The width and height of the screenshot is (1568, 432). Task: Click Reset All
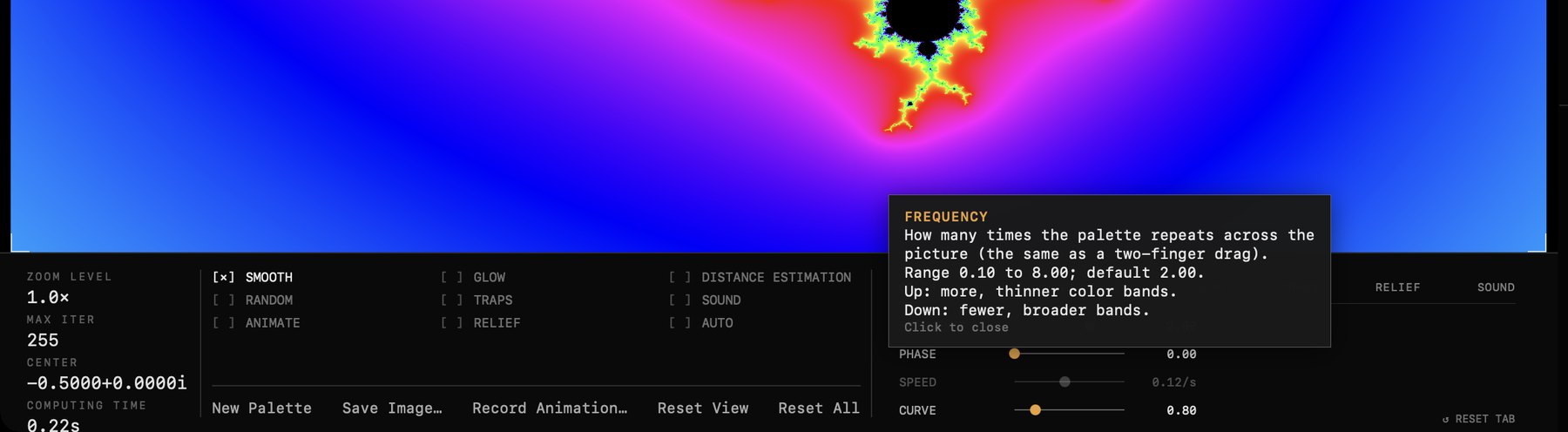point(819,408)
